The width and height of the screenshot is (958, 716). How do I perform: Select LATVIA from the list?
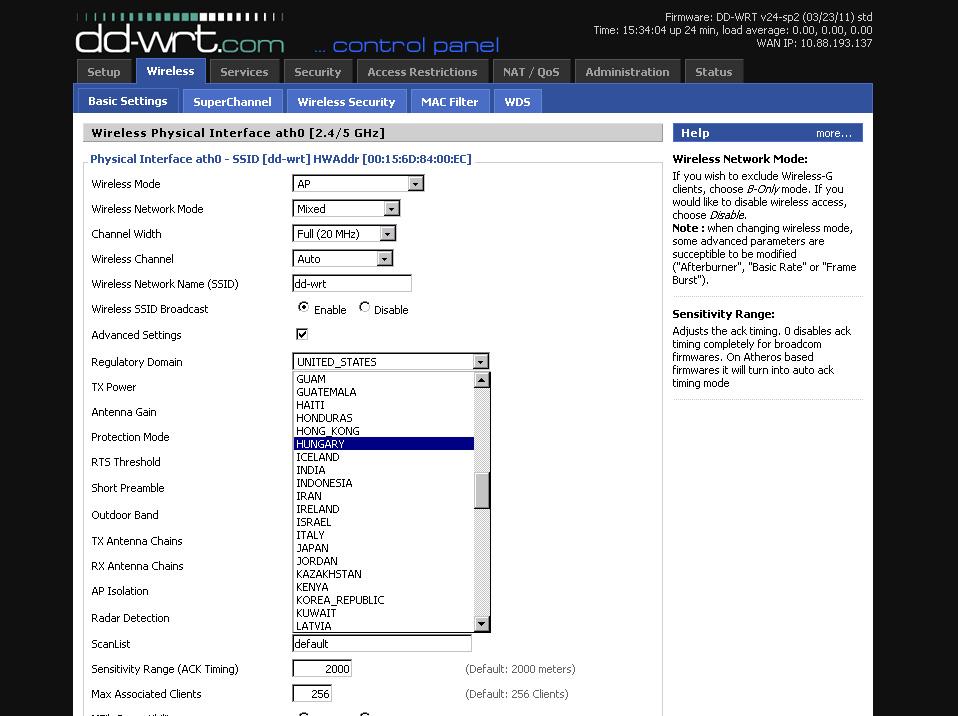point(384,626)
